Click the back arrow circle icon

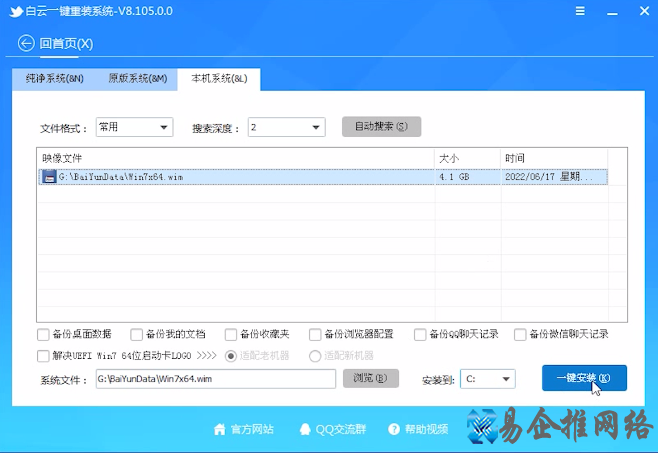coord(26,43)
